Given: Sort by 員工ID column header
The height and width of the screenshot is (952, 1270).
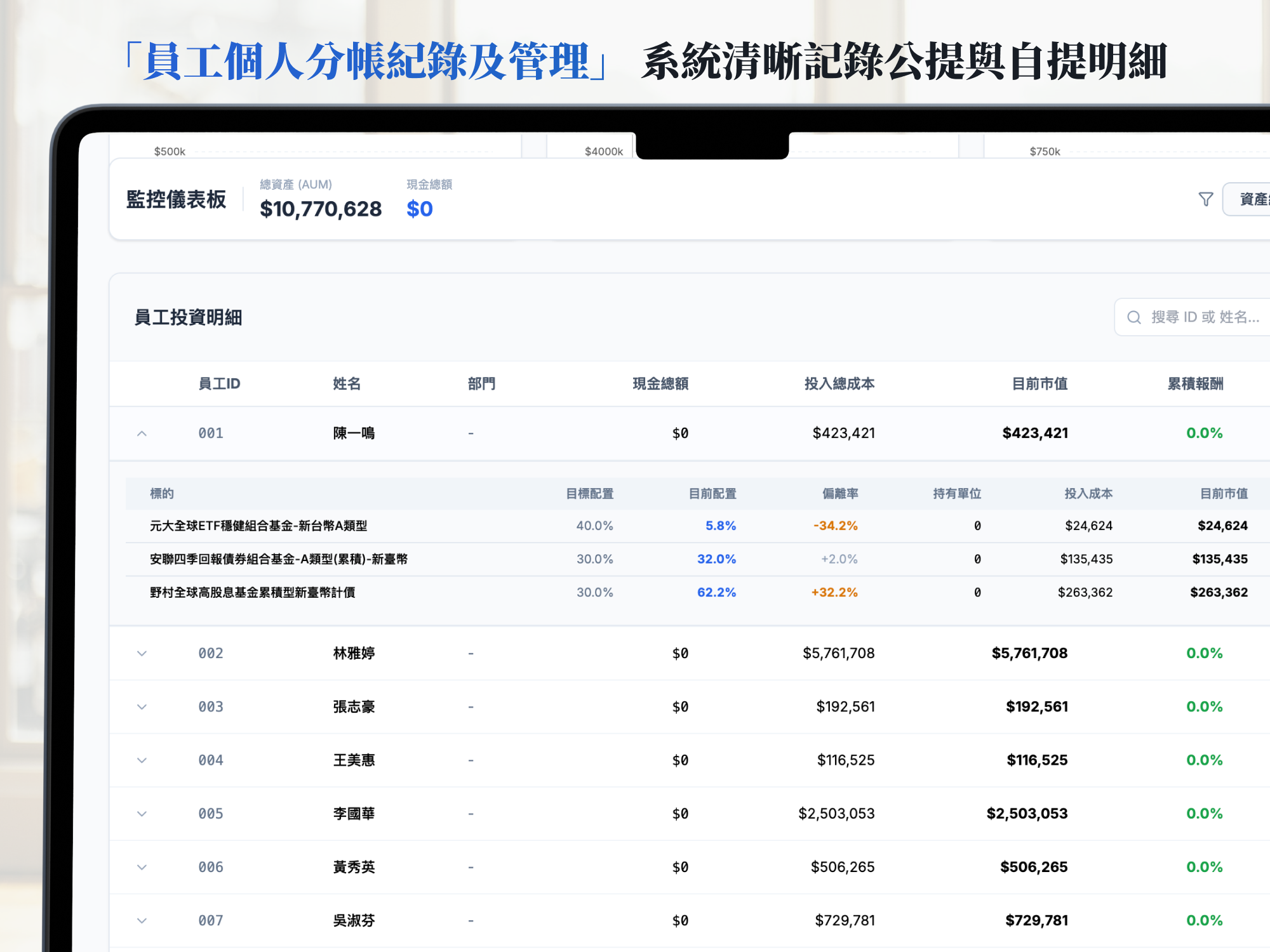Looking at the screenshot, I should [219, 384].
